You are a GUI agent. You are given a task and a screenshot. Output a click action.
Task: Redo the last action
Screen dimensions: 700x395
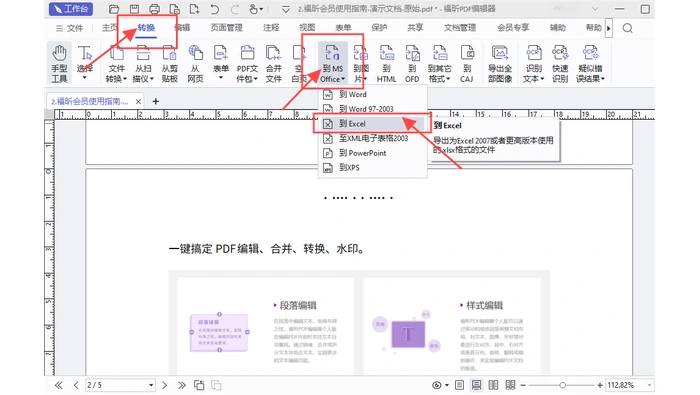[x=235, y=9]
